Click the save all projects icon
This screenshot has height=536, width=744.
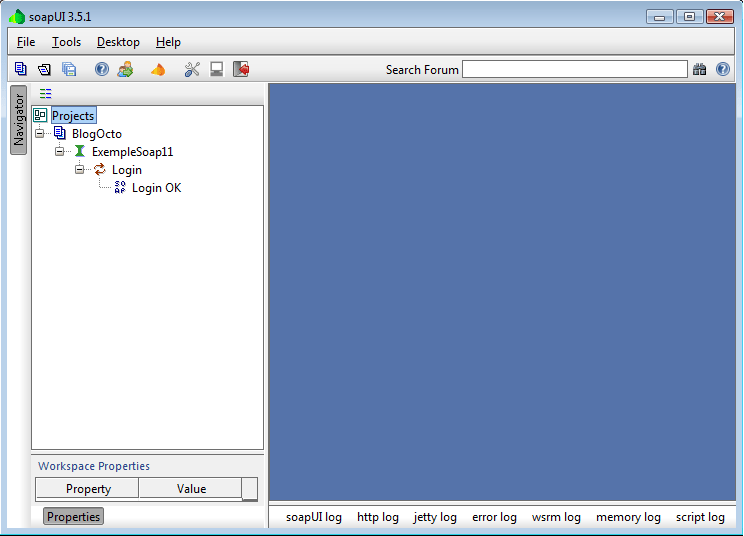tap(69, 69)
